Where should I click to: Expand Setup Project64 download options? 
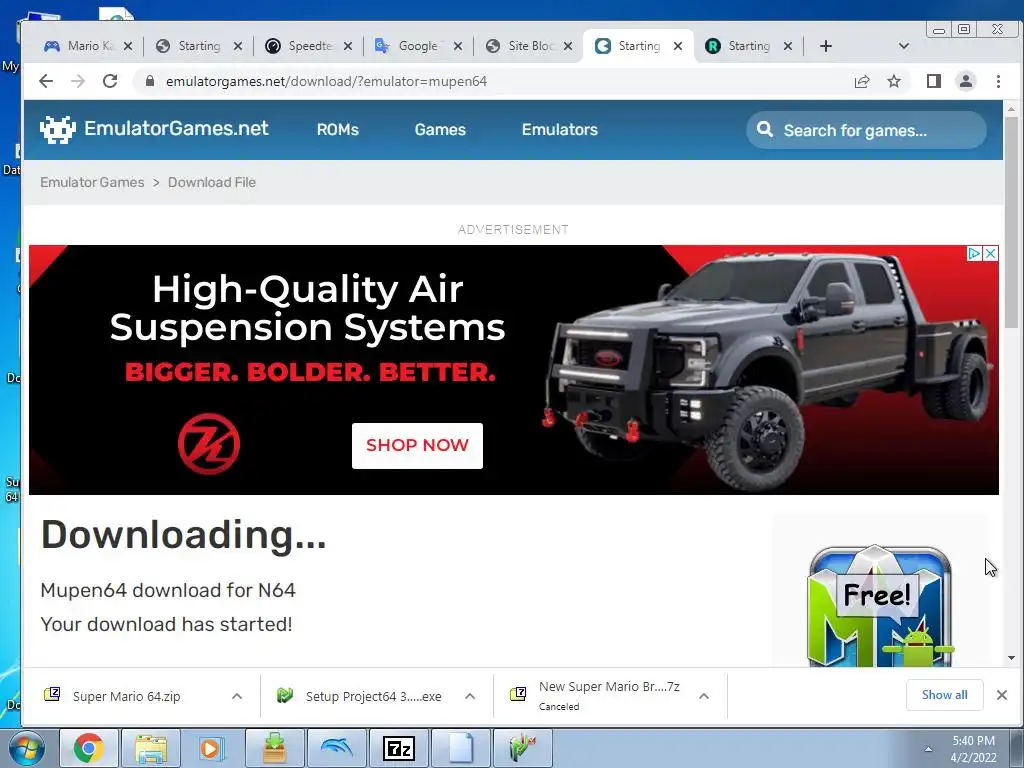470,696
